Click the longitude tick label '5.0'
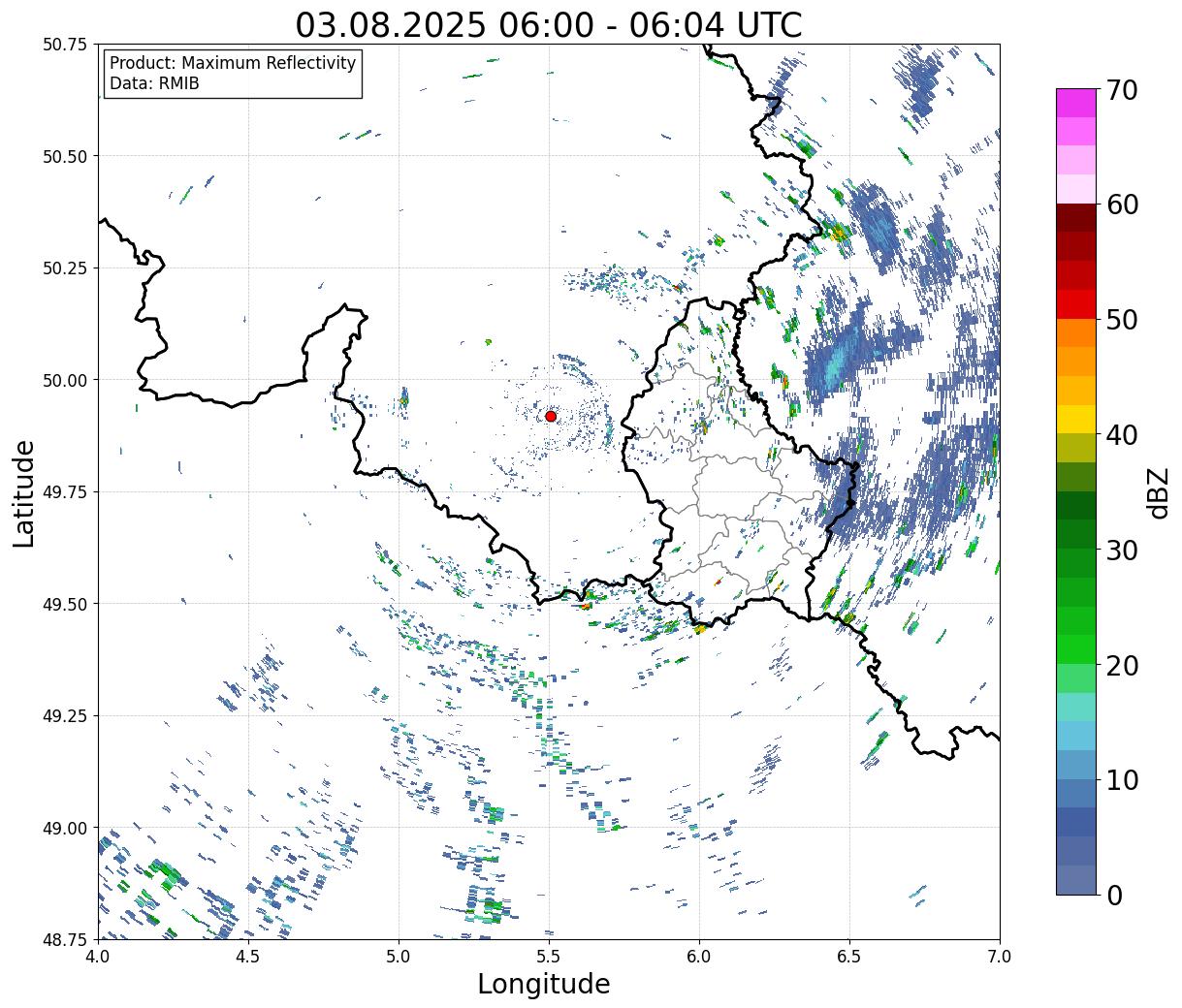The image size is (1182, 1008). click(399, 957)
